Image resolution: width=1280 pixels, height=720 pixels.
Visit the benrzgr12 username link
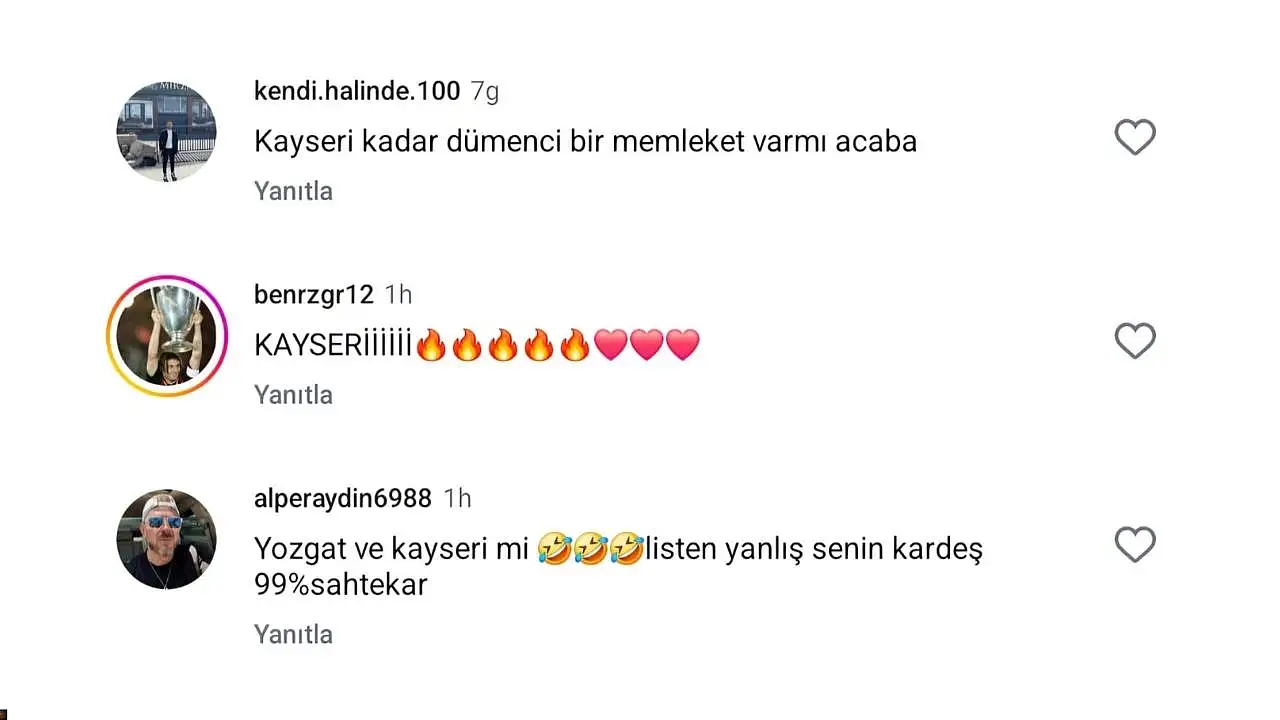tap(314, 295)
